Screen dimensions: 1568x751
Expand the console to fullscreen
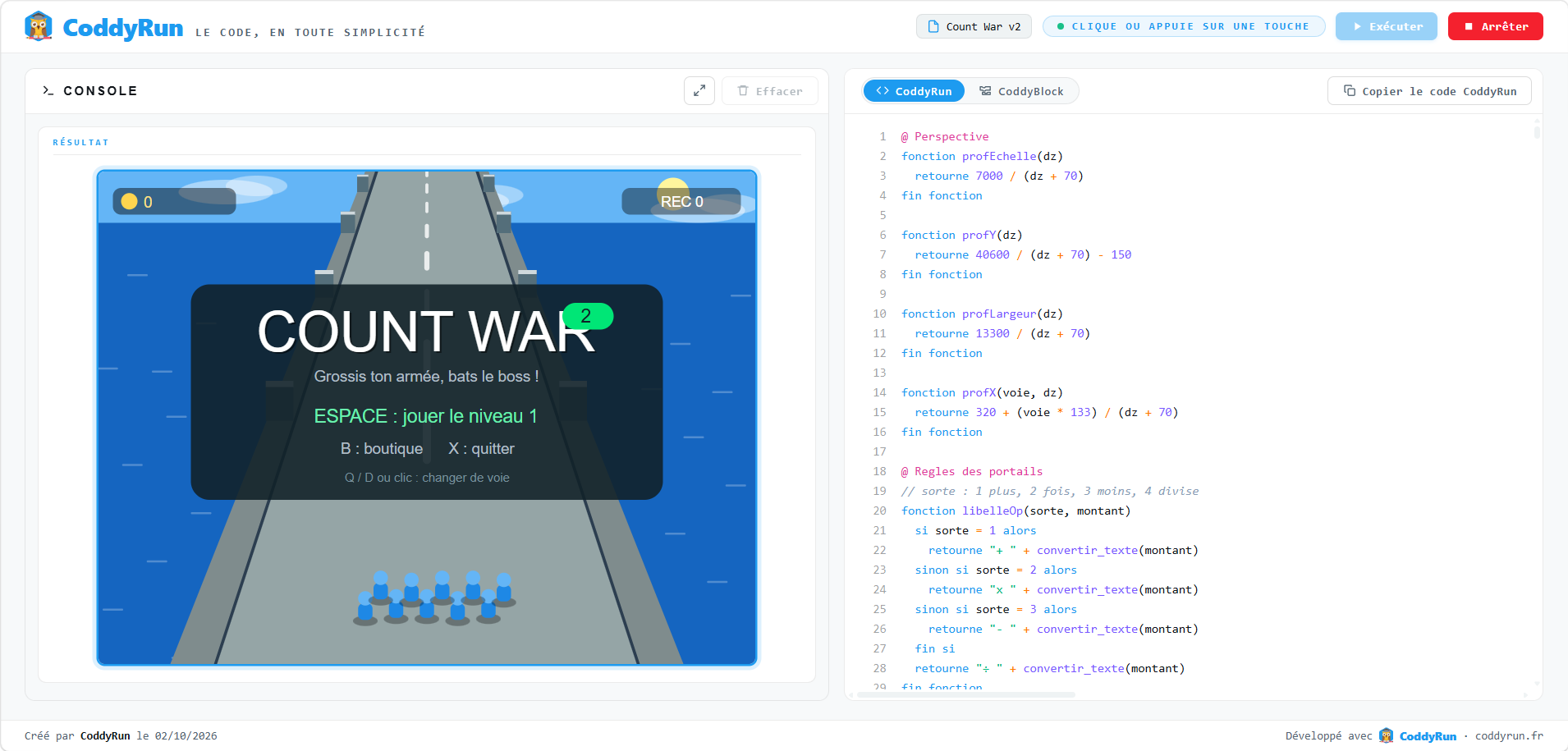click(699, 90)
